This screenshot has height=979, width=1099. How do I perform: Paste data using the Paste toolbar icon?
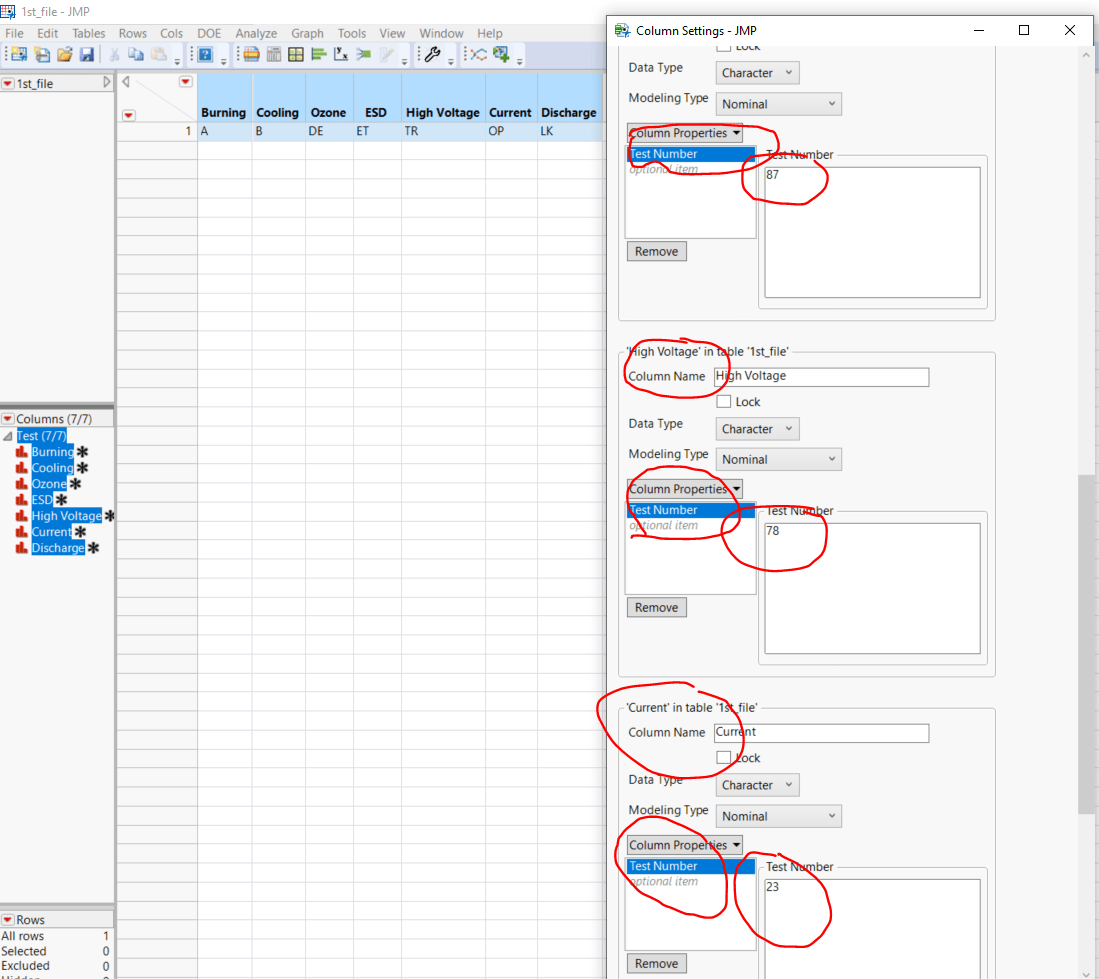point(156,54)
